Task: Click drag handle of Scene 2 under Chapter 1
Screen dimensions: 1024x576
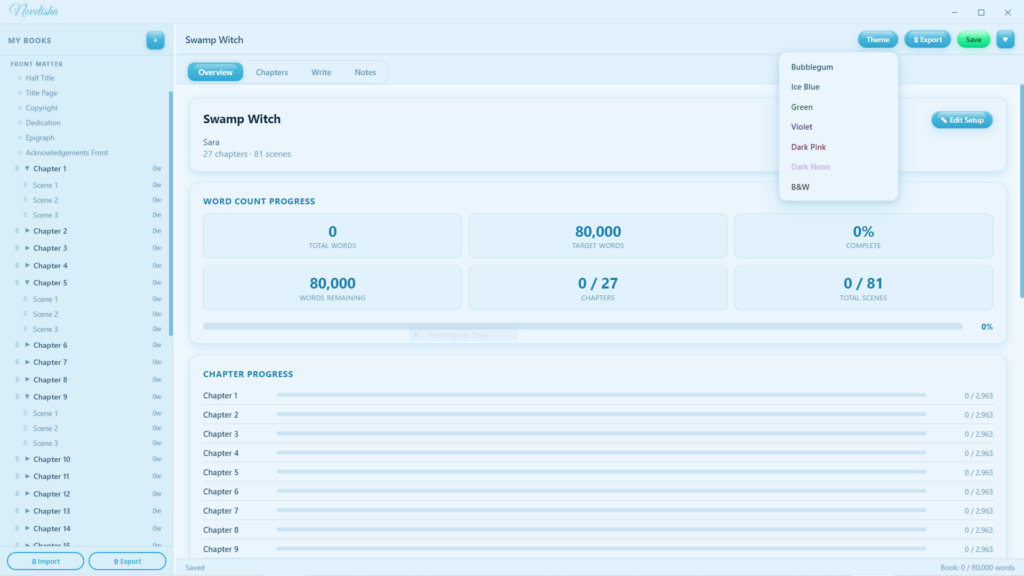Action: tap(25, 200)
